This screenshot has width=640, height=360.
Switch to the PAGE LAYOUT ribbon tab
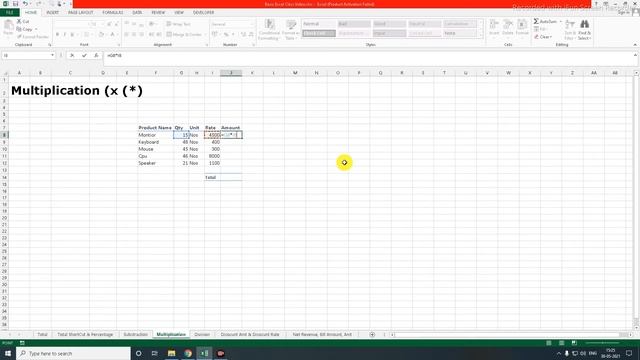[80, 13]
